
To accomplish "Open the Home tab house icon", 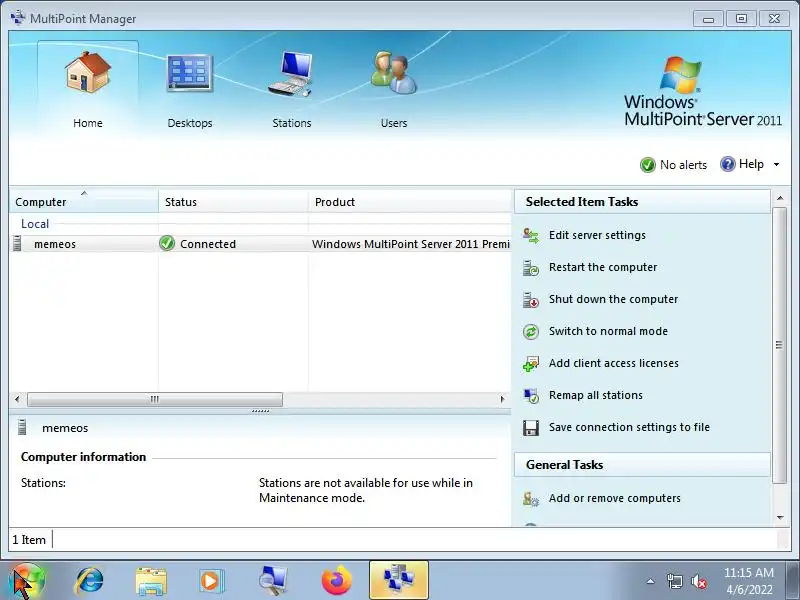I will pyautogui.click(x=88, y=72).
